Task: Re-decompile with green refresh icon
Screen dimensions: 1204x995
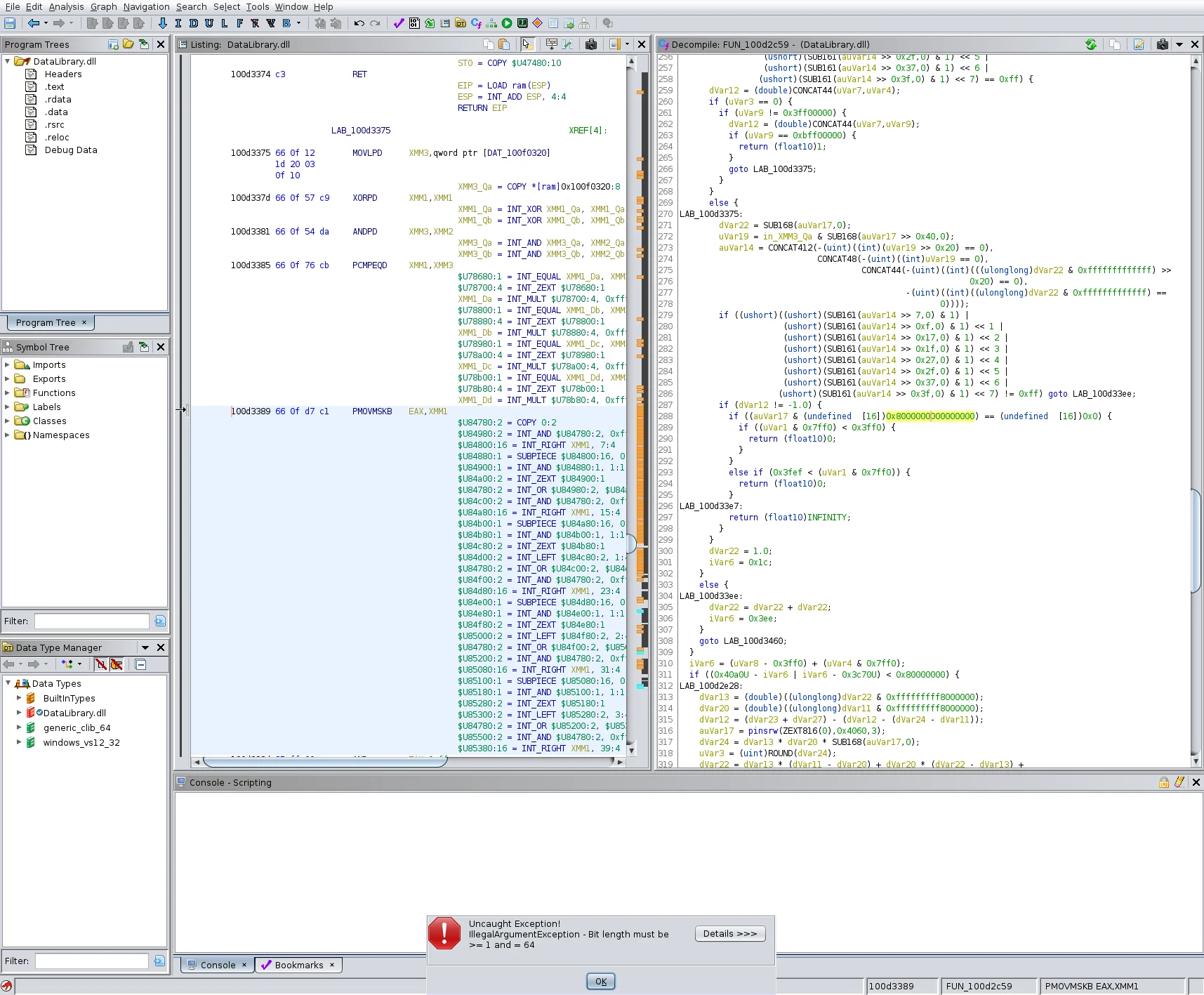Action: point(1091,44)
